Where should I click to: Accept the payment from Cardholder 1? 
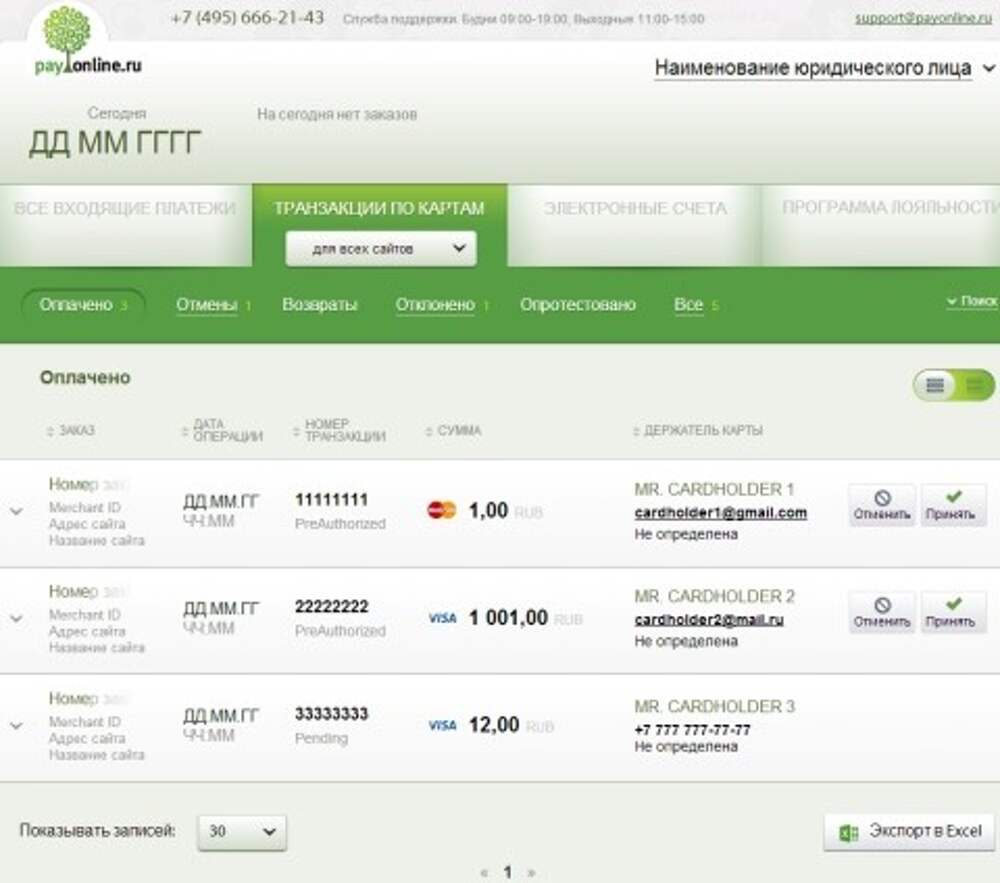click(x=952, y=505)
